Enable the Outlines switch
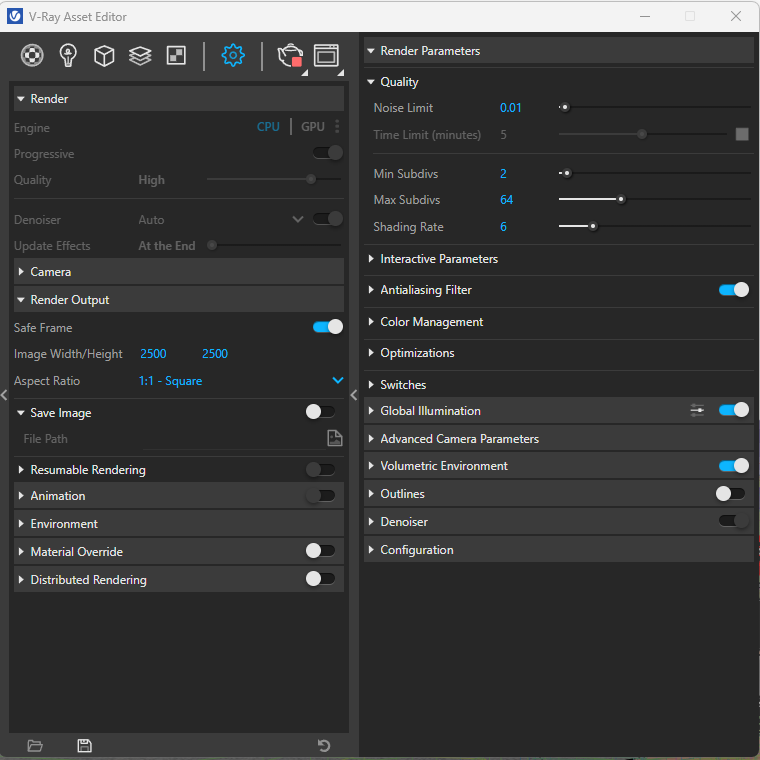This screenshot has height=760, width=760. click(x=731, y=494)
